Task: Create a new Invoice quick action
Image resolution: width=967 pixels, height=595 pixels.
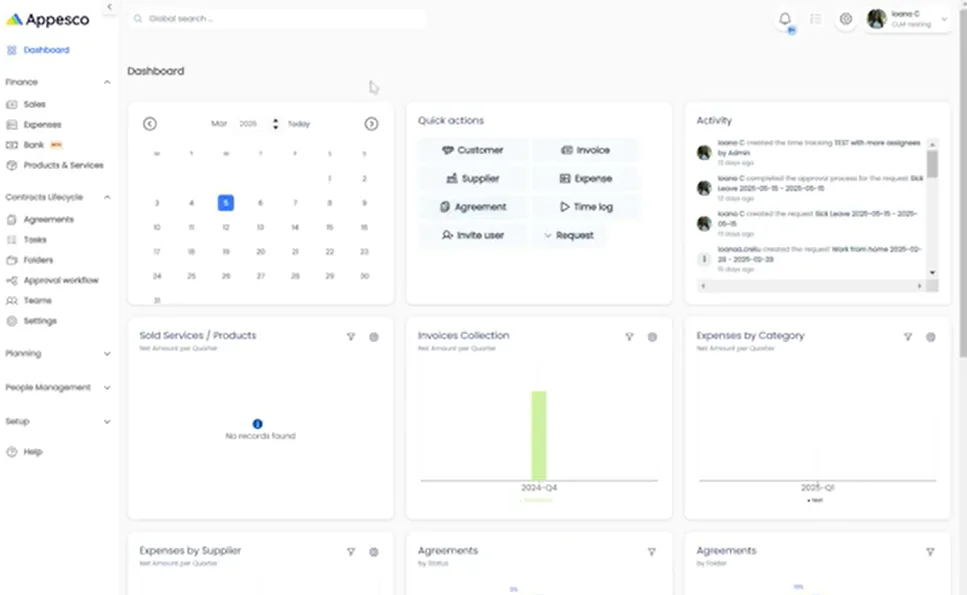Action: [585, 150]
